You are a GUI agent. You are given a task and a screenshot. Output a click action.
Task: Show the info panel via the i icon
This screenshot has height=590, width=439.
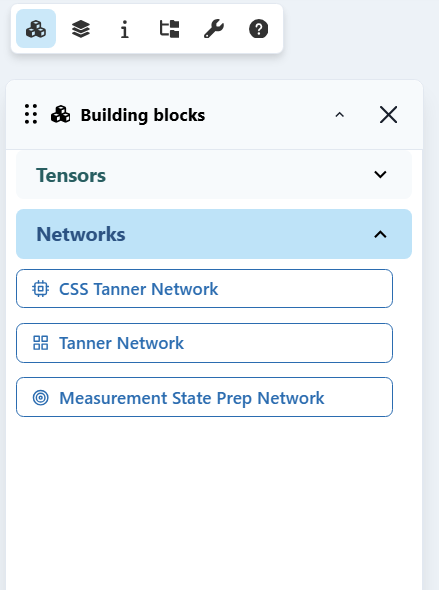coord(125,29)
